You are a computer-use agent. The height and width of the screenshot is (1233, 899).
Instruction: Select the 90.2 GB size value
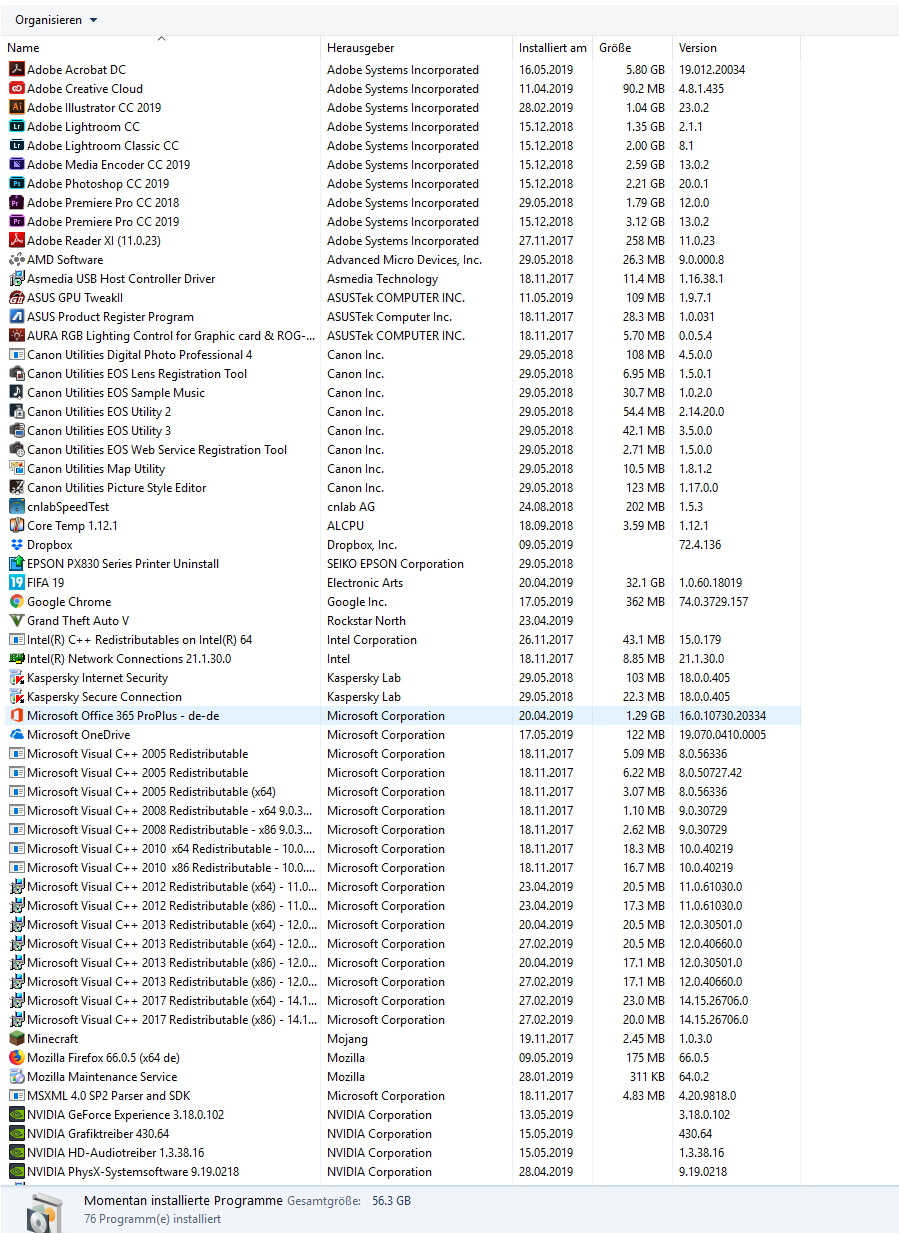tap(643, 89)
